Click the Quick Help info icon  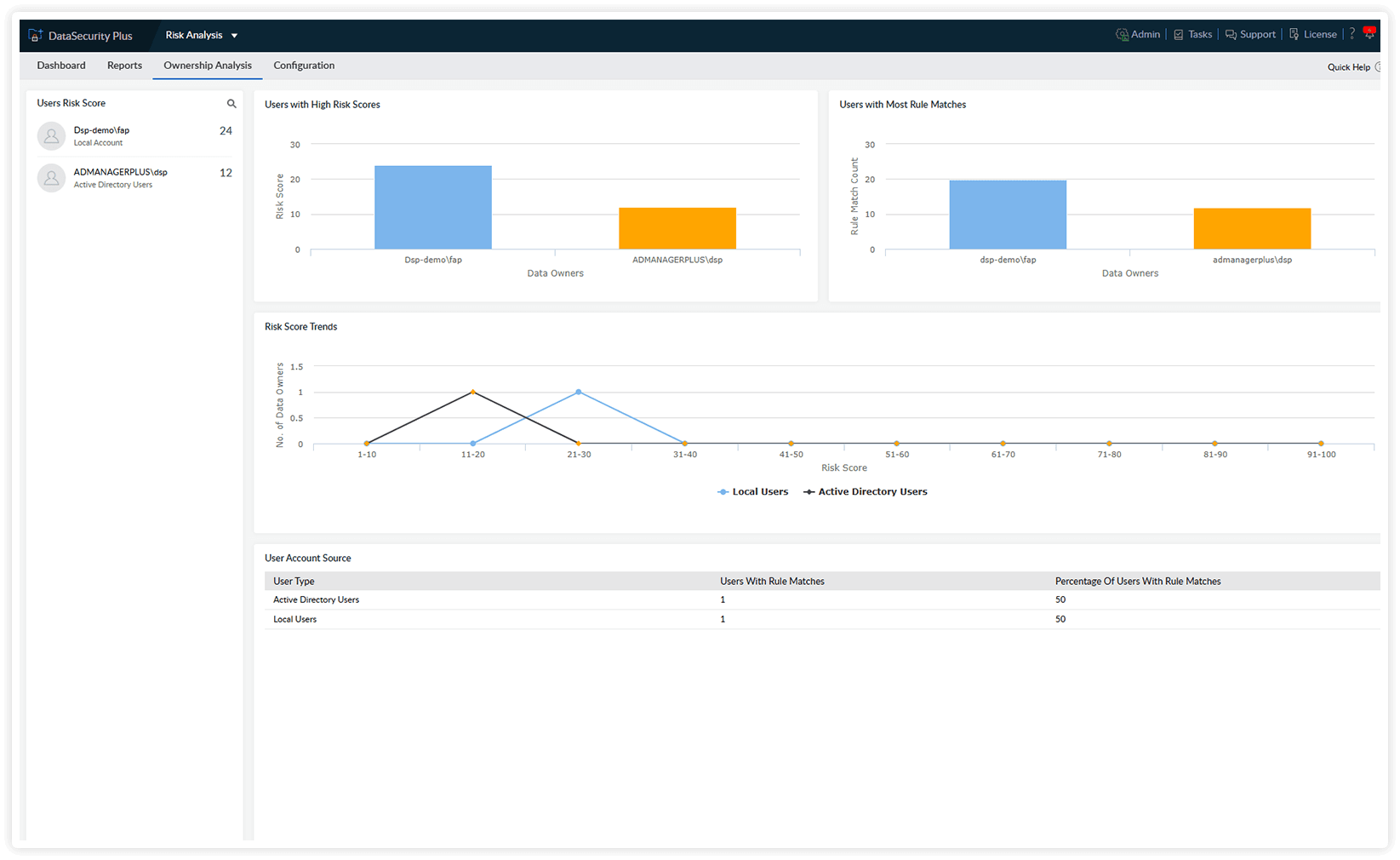[1378, 67]
